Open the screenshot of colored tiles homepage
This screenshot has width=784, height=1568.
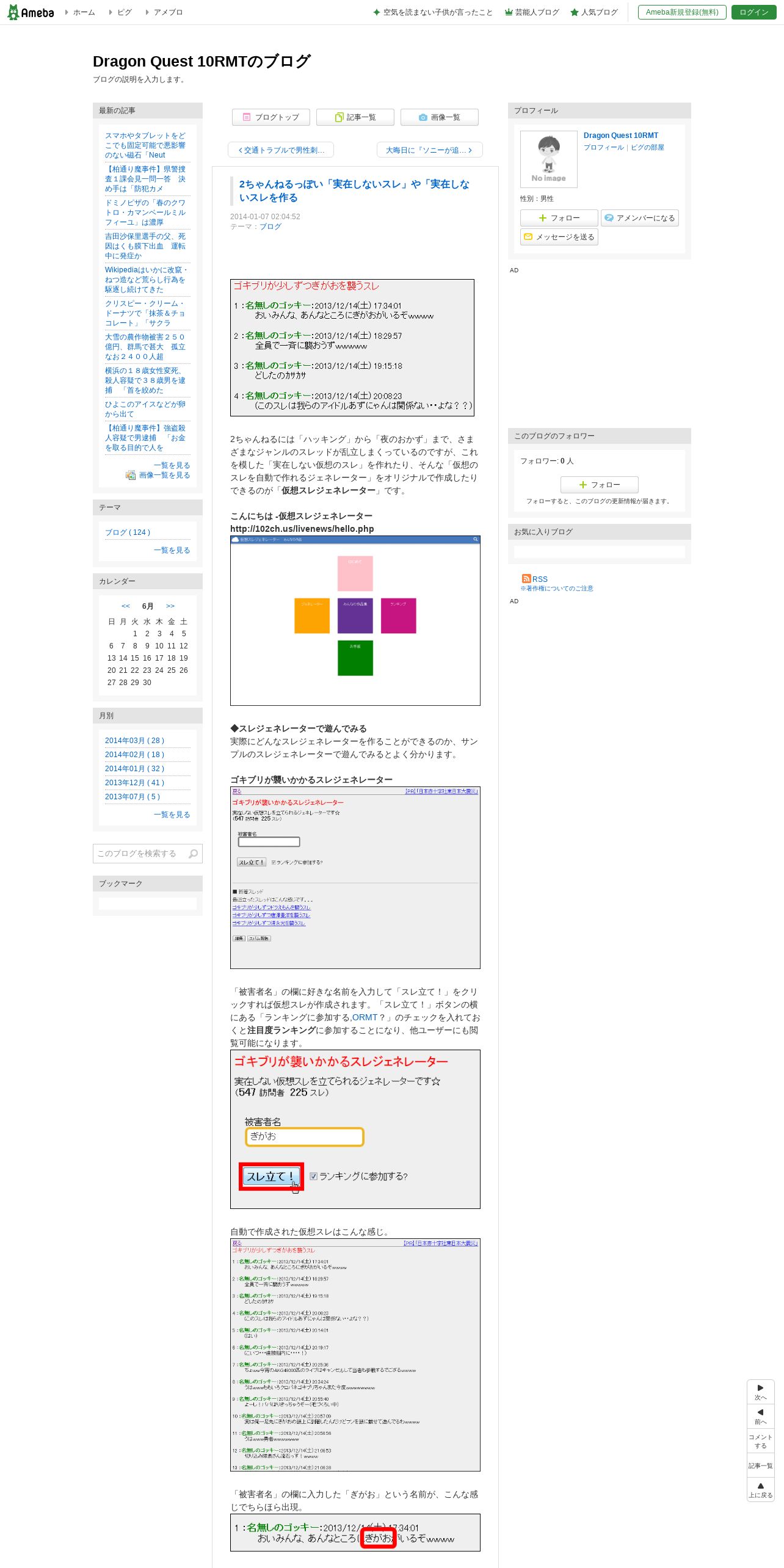355,620
